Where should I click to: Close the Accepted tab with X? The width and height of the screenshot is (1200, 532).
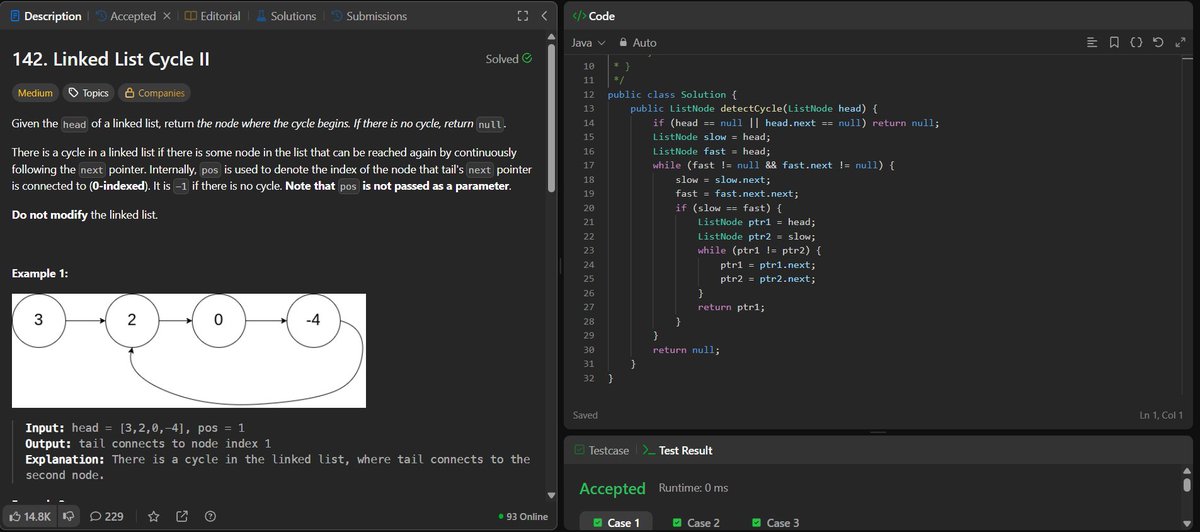tap(166, 16)
